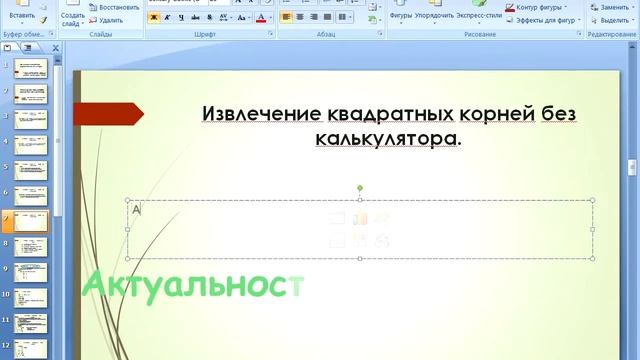Justify the paragraph text
Screen dimensions: 640x360
(x=328, y=17)
